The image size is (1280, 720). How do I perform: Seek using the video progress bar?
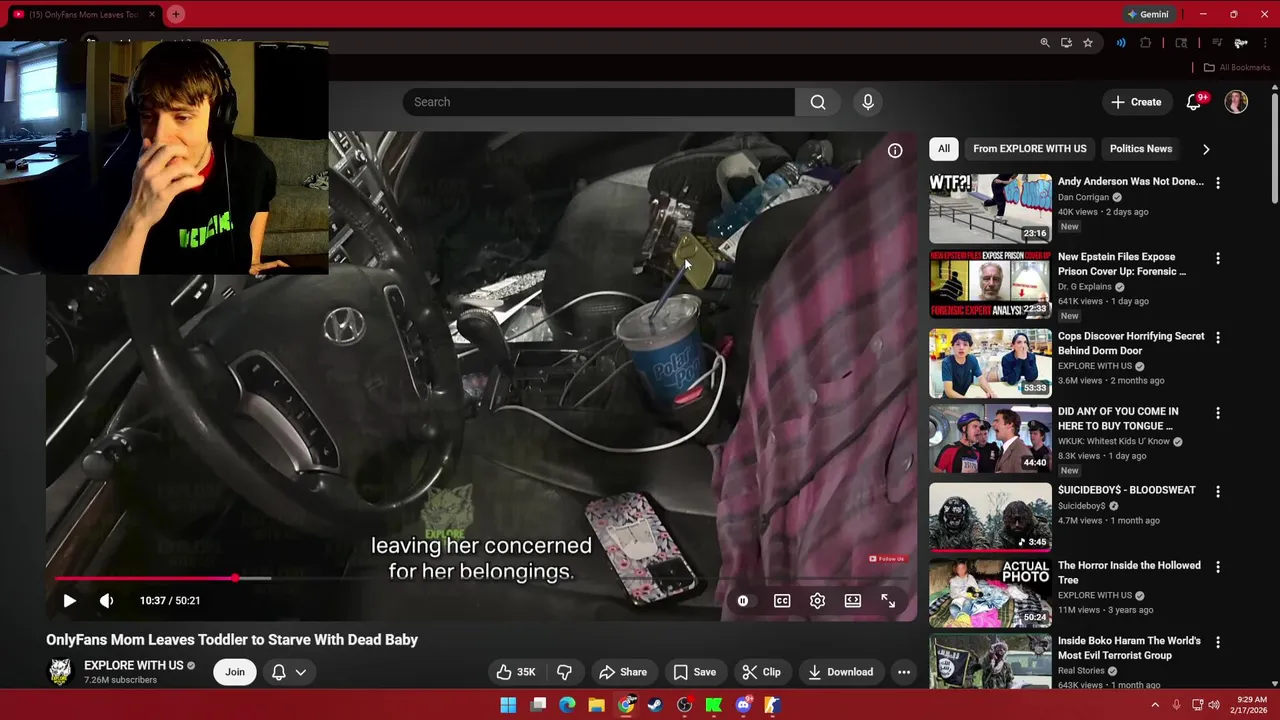pos(481,578)
